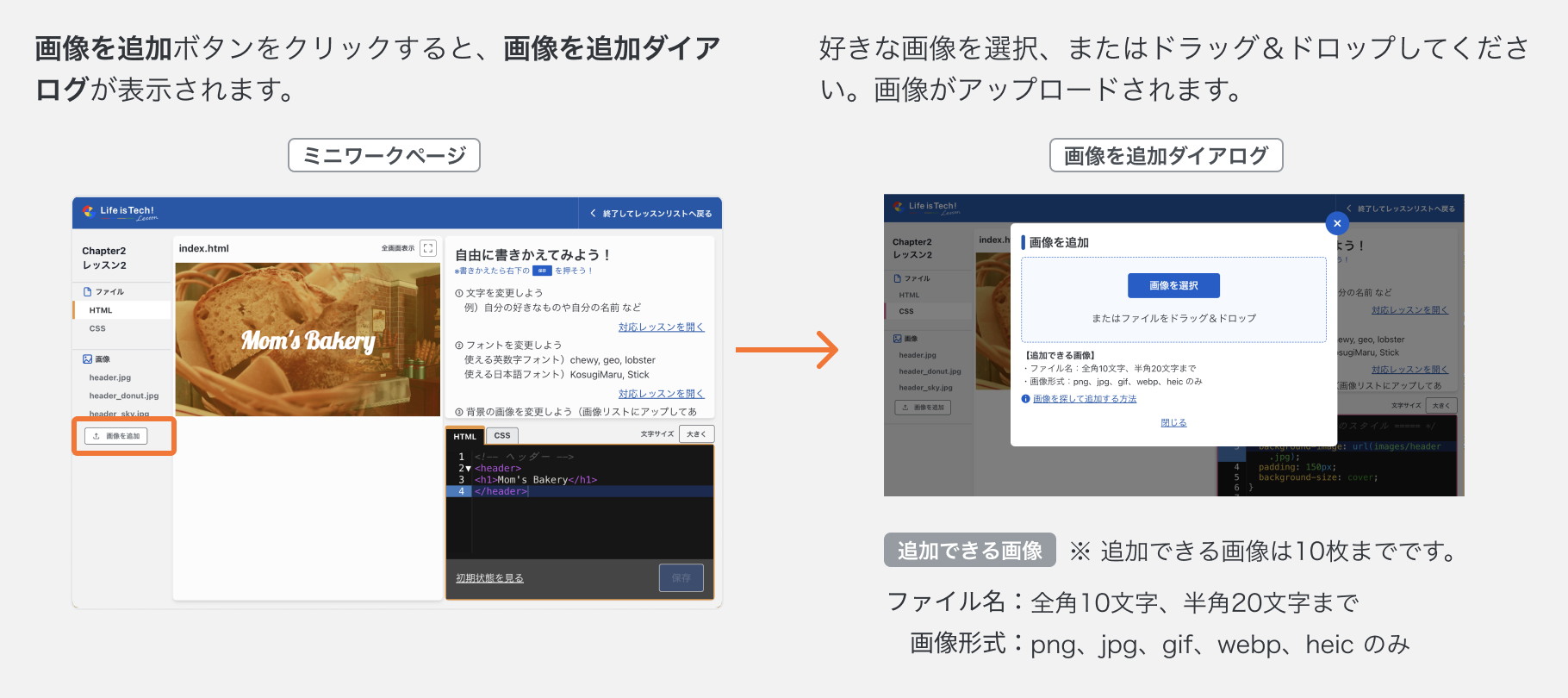Collapse the header tag fold arrow on line 2
Image resolution: width=1568 pixels, height=698 pixels.
pos(468,469)
